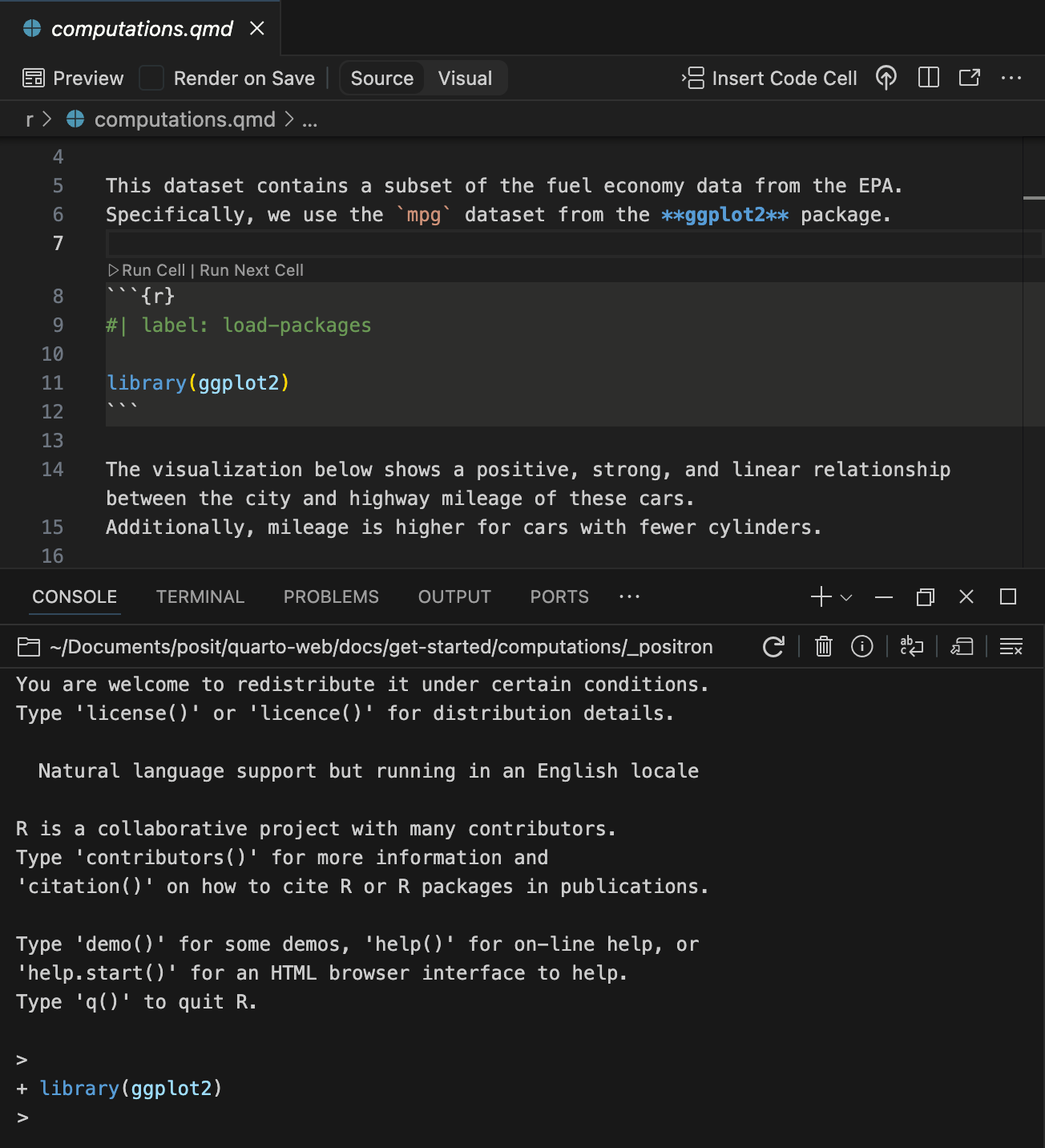Click the Quarto file icon in breadcrumb

point(75,119)
